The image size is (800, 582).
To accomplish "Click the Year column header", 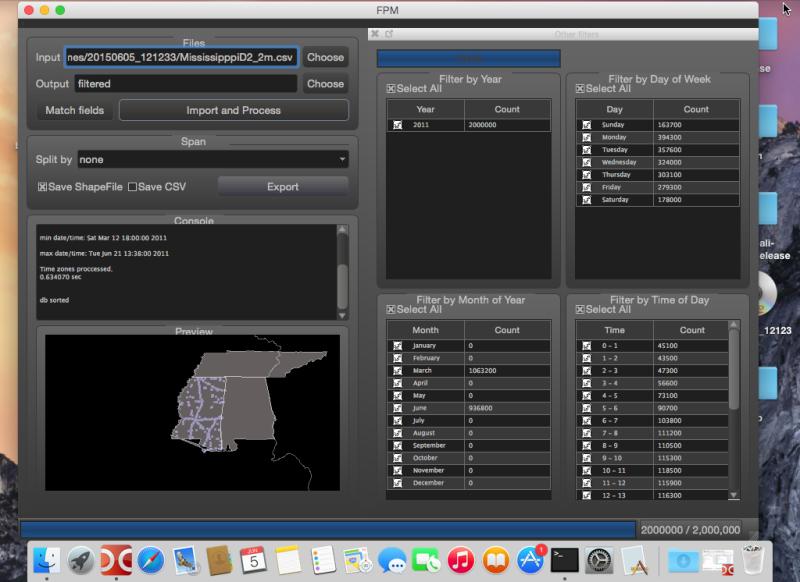I will click(x=426, y=109).
